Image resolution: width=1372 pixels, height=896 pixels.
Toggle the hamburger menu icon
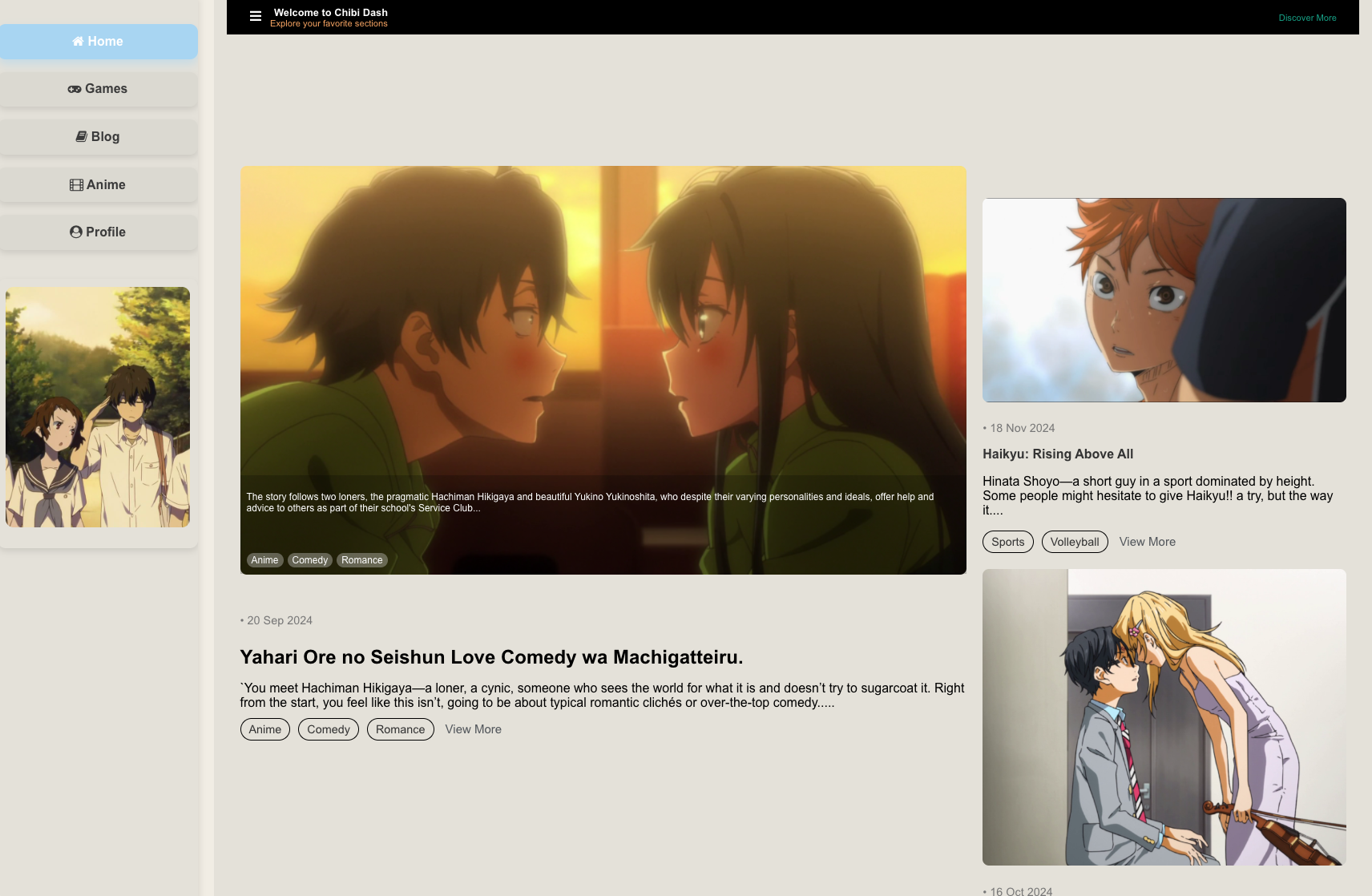(256, 16)
